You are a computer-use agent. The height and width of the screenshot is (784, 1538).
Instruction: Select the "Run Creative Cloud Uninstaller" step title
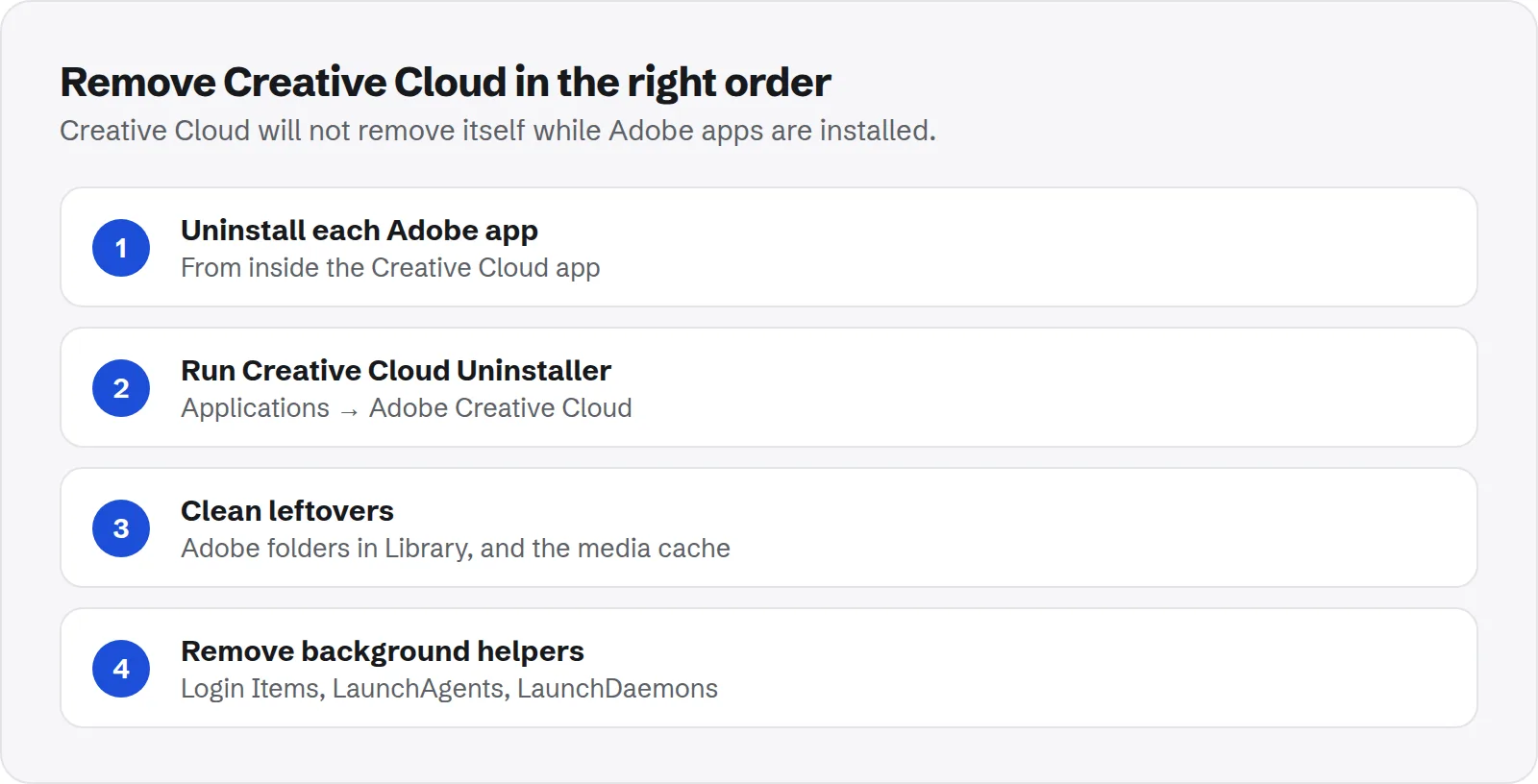(x=396, y=371)
